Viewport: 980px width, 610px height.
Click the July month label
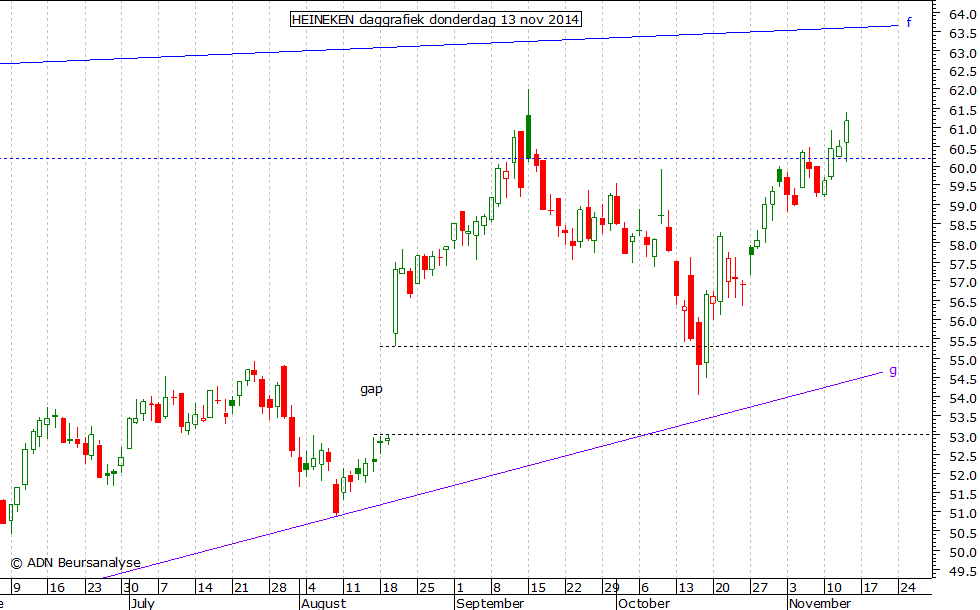tap(142, 604)
